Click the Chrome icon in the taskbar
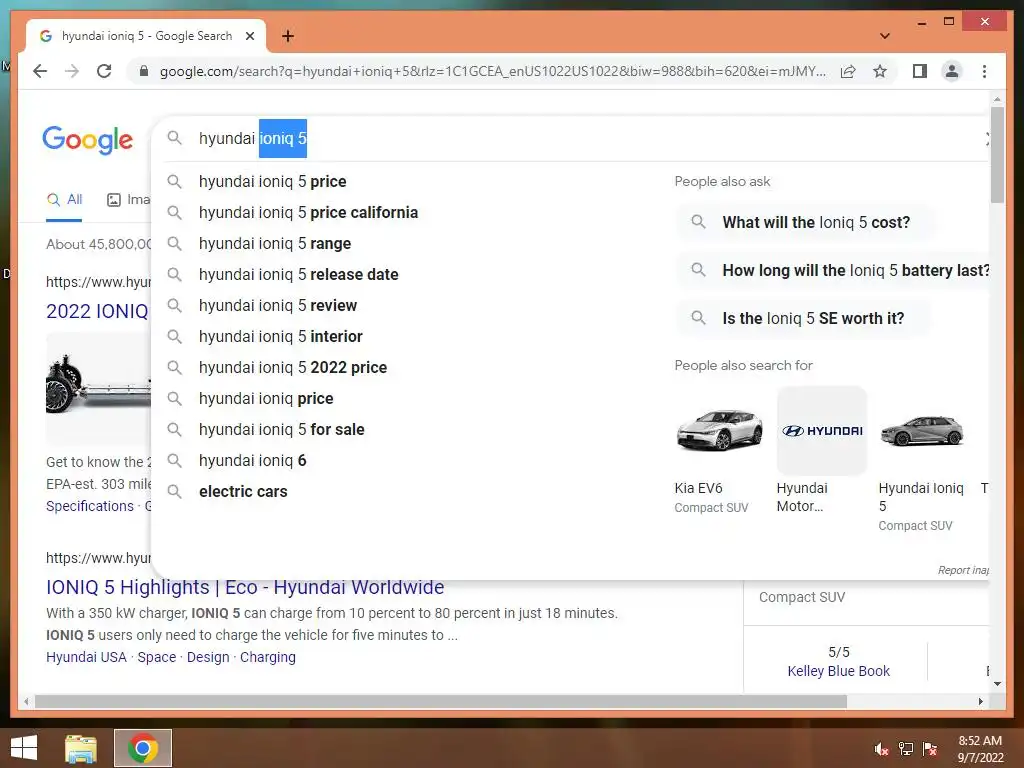This screenshot has width=1024, height=768. pos(143,748)
